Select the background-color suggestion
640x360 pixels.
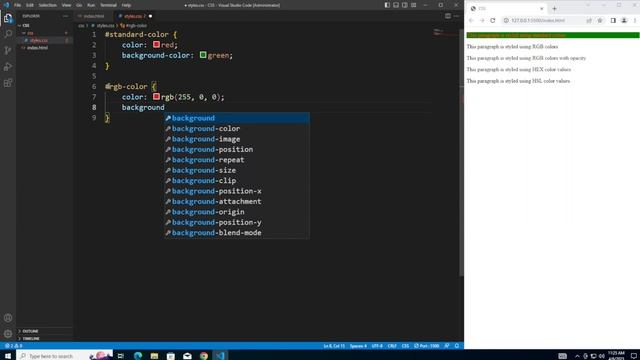(237, 129)
